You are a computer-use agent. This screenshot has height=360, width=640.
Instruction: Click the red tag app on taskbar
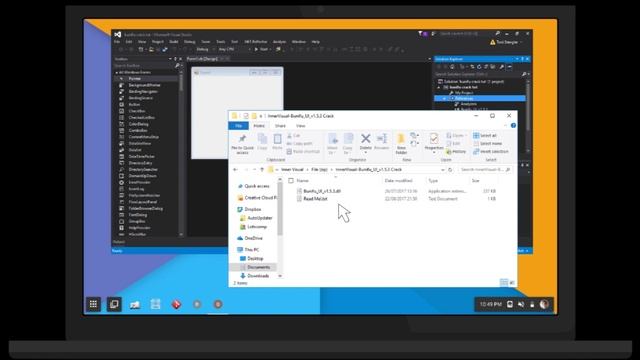pos(176,304)
